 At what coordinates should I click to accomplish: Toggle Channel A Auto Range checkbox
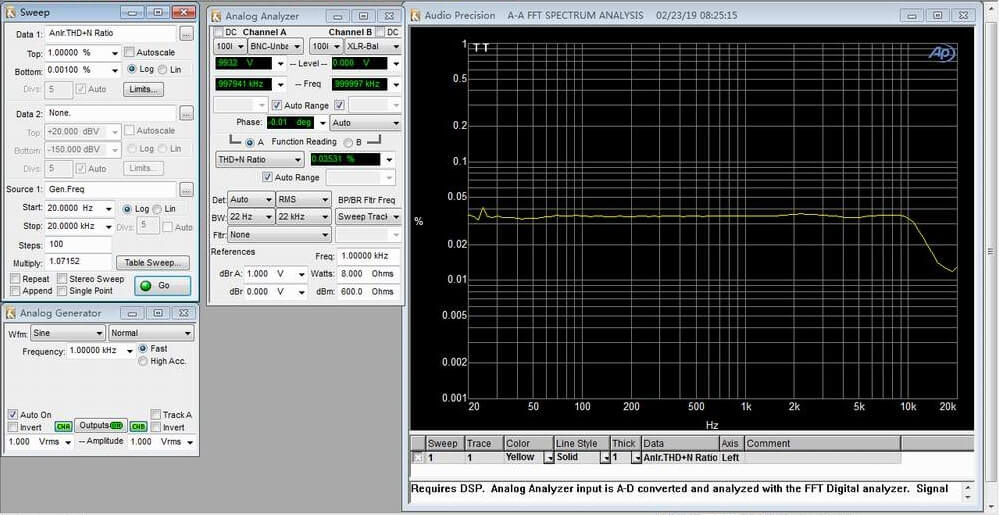[x=277, y=105]
